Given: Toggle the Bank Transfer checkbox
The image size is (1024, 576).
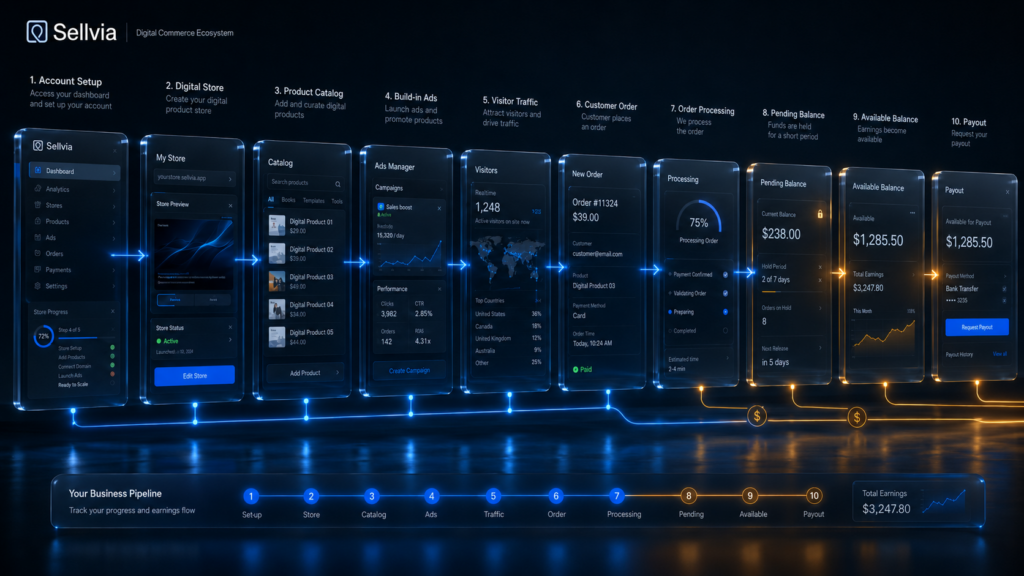Looking at the screenshot, I should [1004, 289].
